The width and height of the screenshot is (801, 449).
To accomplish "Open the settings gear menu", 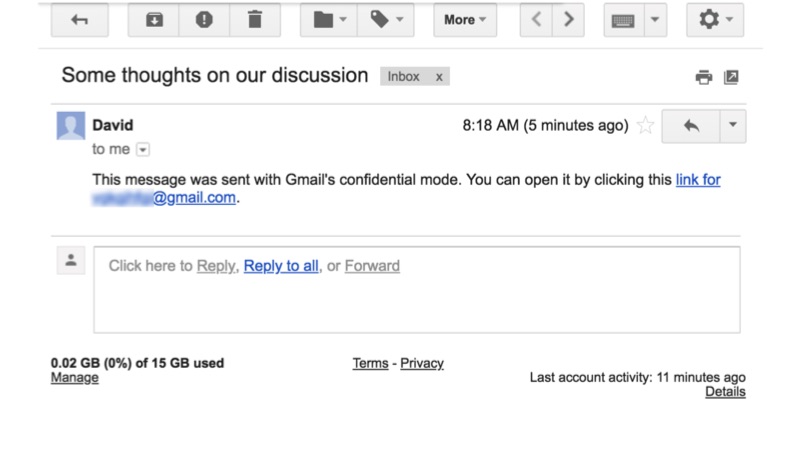I will pyautogui.click(x=715, y=20).
